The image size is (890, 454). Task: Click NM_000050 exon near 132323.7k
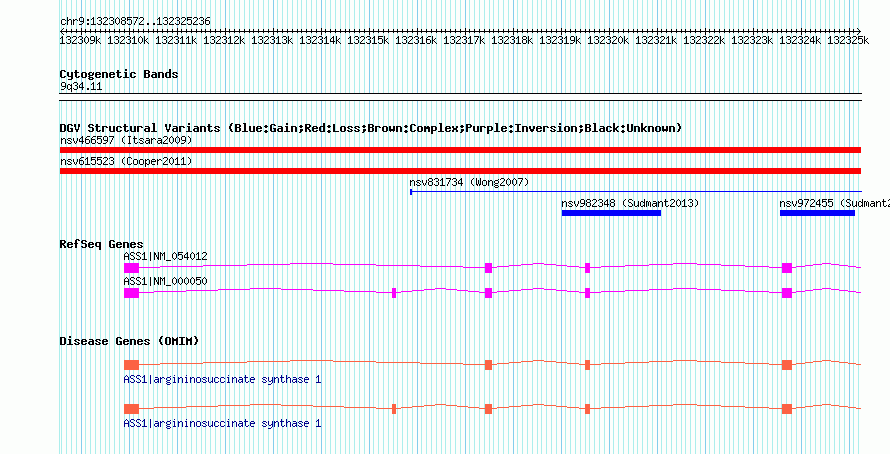coord(787,293)
